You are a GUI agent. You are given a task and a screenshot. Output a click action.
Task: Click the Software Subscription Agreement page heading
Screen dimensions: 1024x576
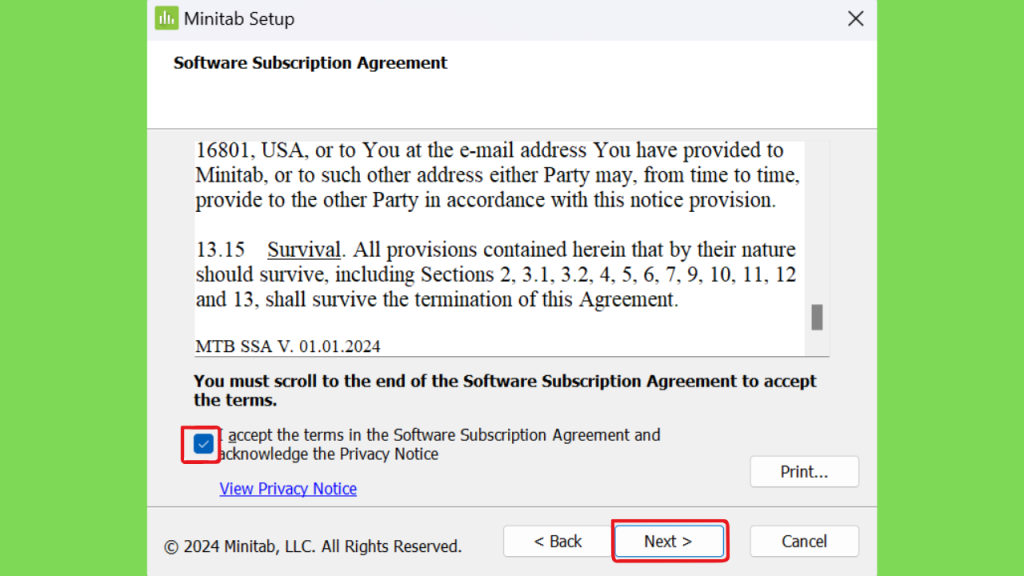pos(310,63)
